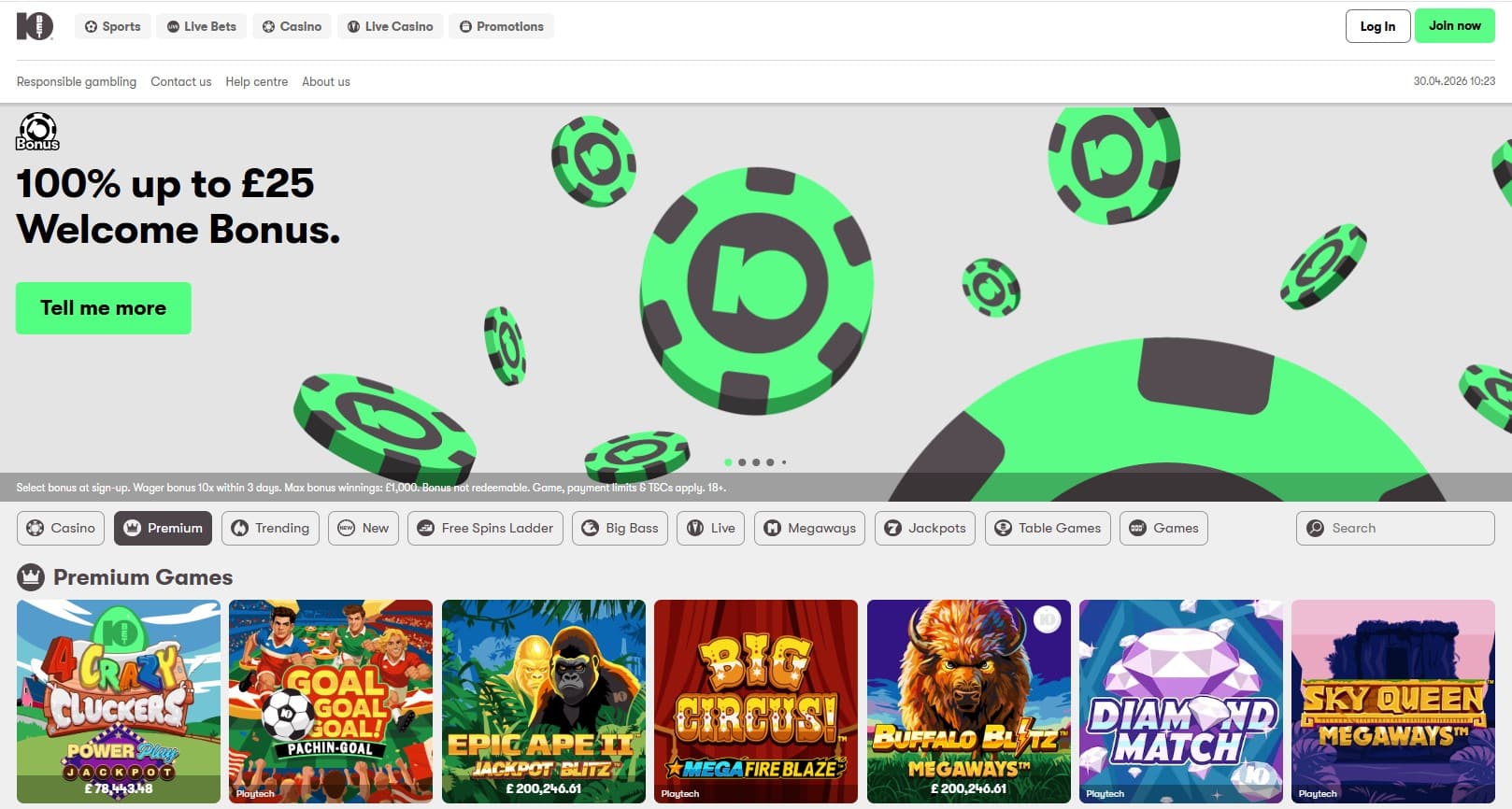Screen dimensions: 1512x809
Task: Select the second carousel dot
Action: 742,462
